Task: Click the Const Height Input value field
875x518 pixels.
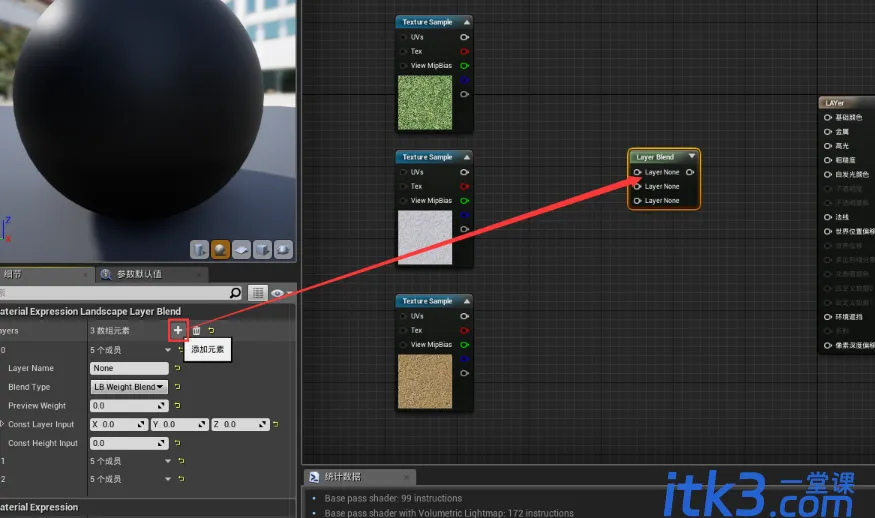Action: tap(129, 443)
